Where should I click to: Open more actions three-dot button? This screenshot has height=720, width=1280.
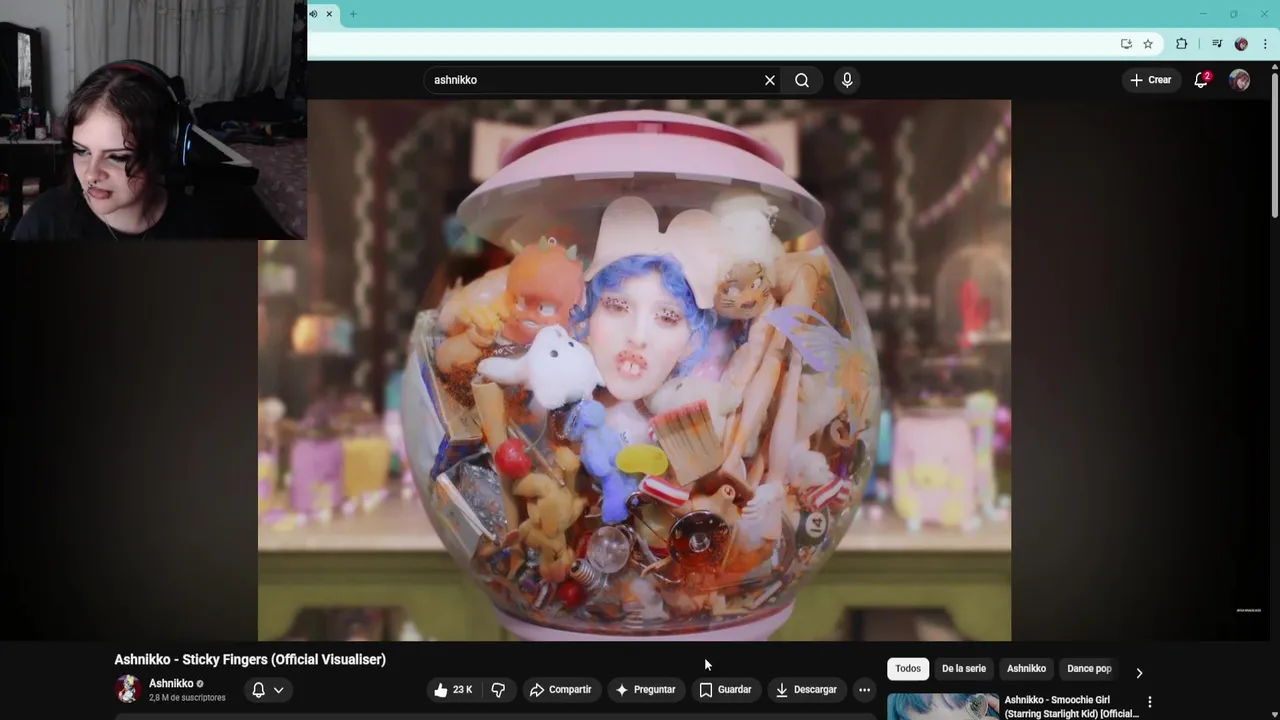(864, 690)
